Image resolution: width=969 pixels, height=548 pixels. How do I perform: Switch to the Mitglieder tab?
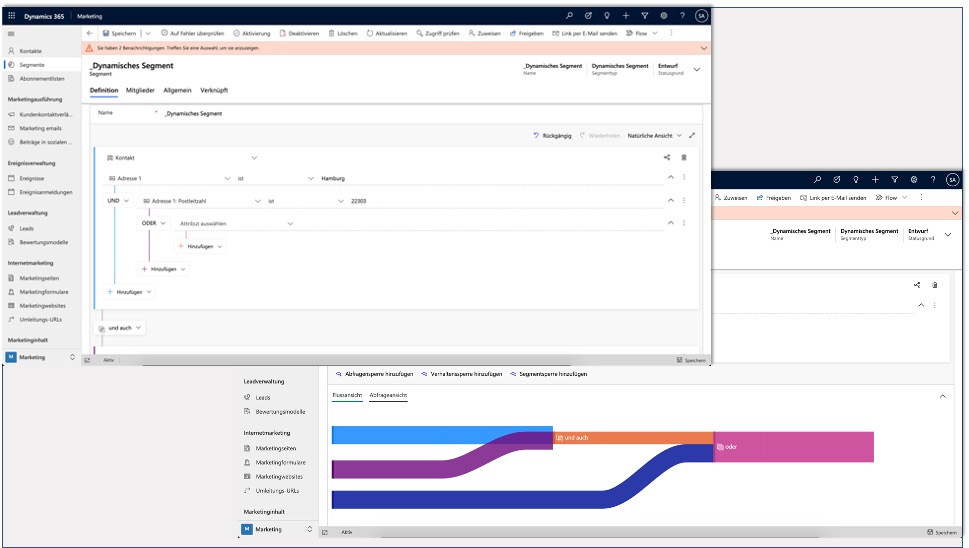tap(140, 90)
